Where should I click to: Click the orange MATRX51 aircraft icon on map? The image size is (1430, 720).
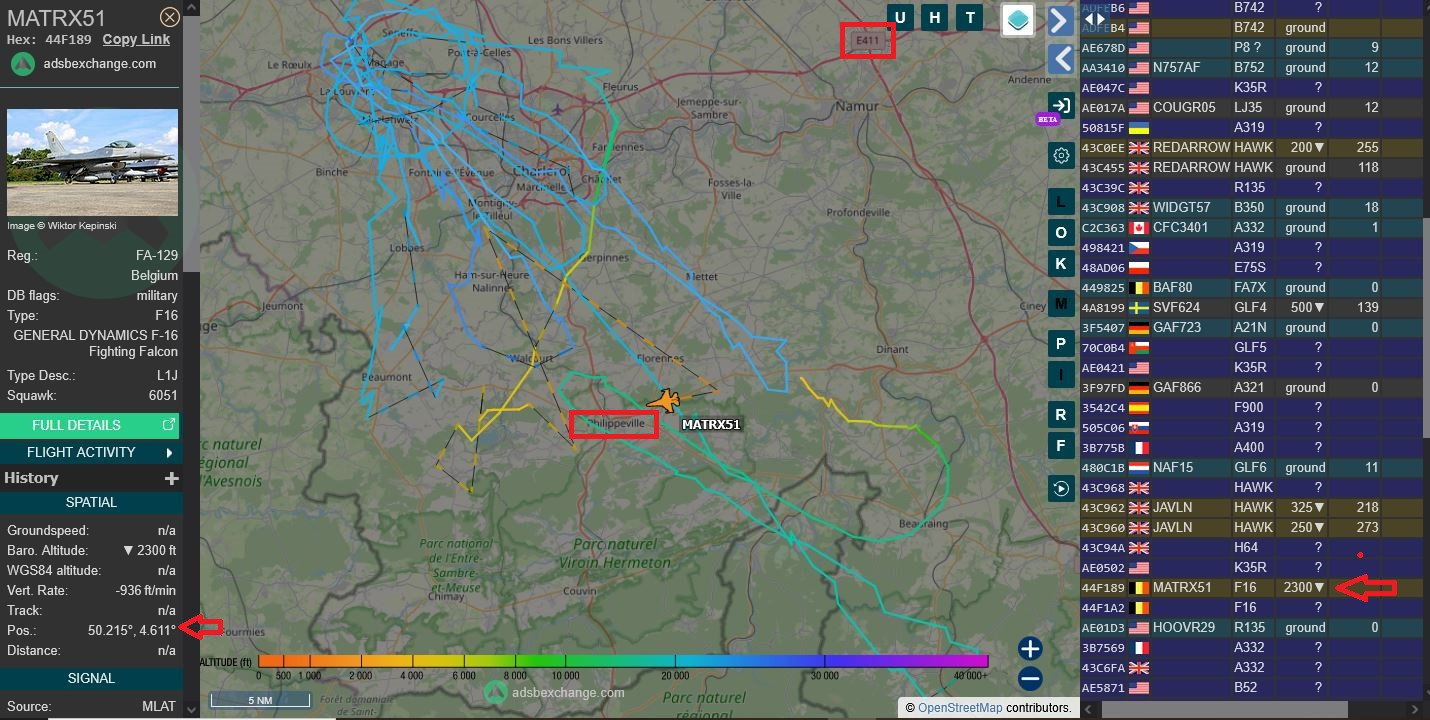click(x=663, y=401)
